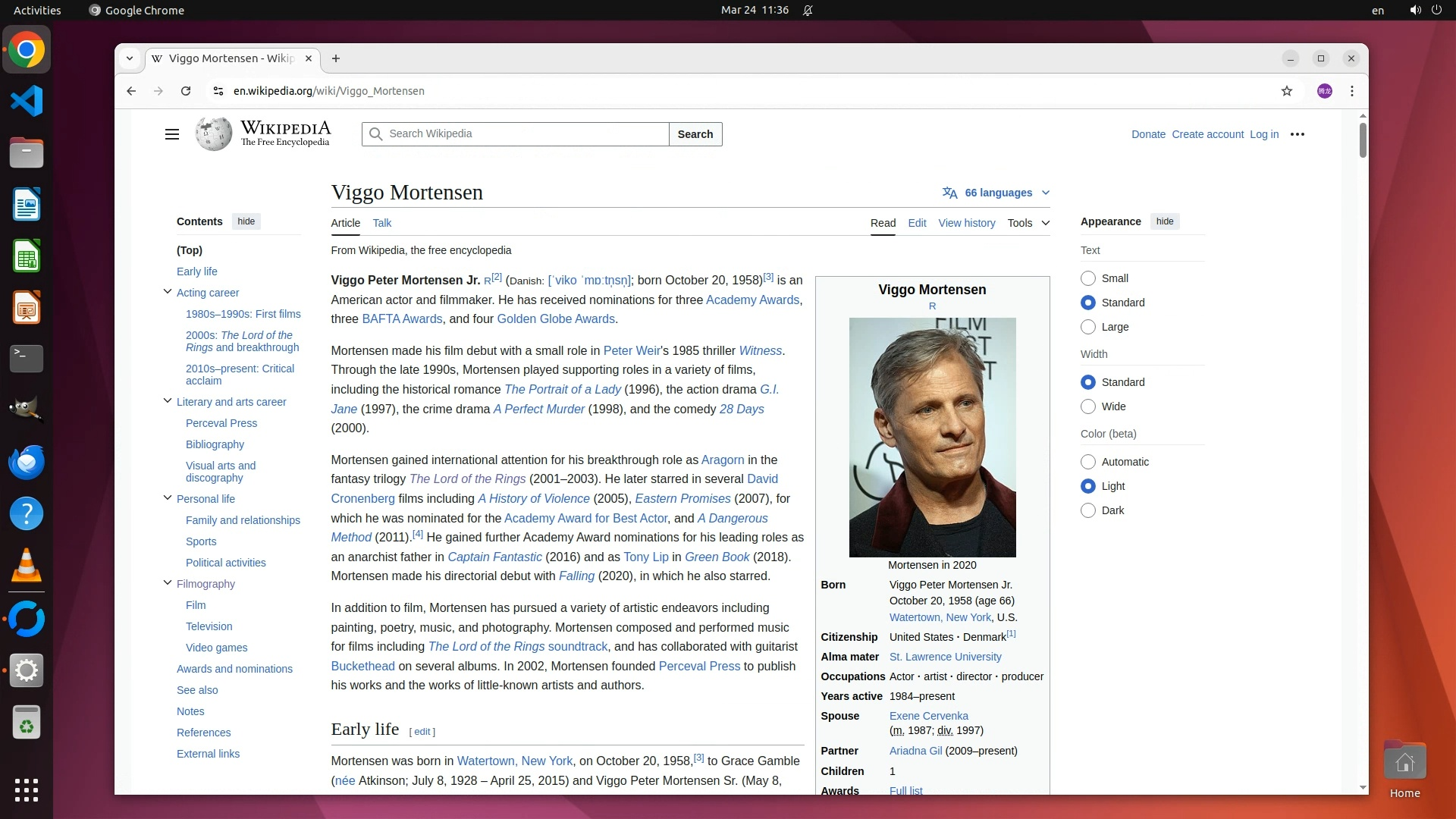This screenshot has width=1456, height=819.
Task: Open personal tools ellipsis menu
Action: click(x=1298, y=134)
